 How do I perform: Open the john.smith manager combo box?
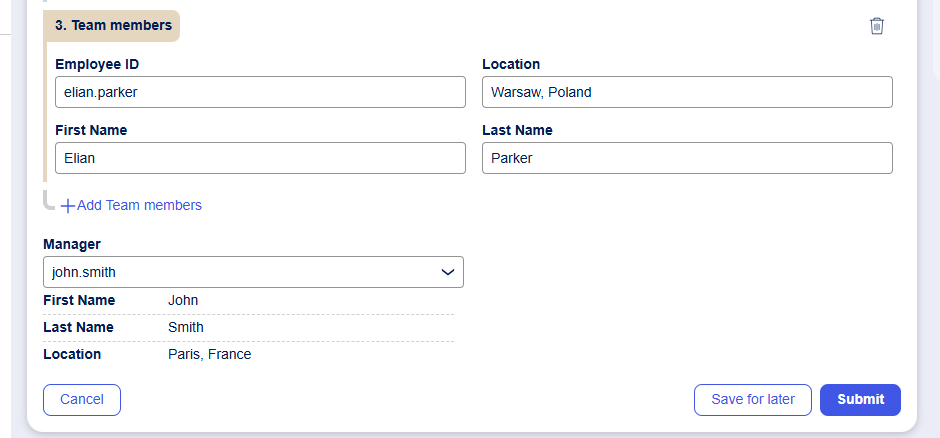coord(240,272)
